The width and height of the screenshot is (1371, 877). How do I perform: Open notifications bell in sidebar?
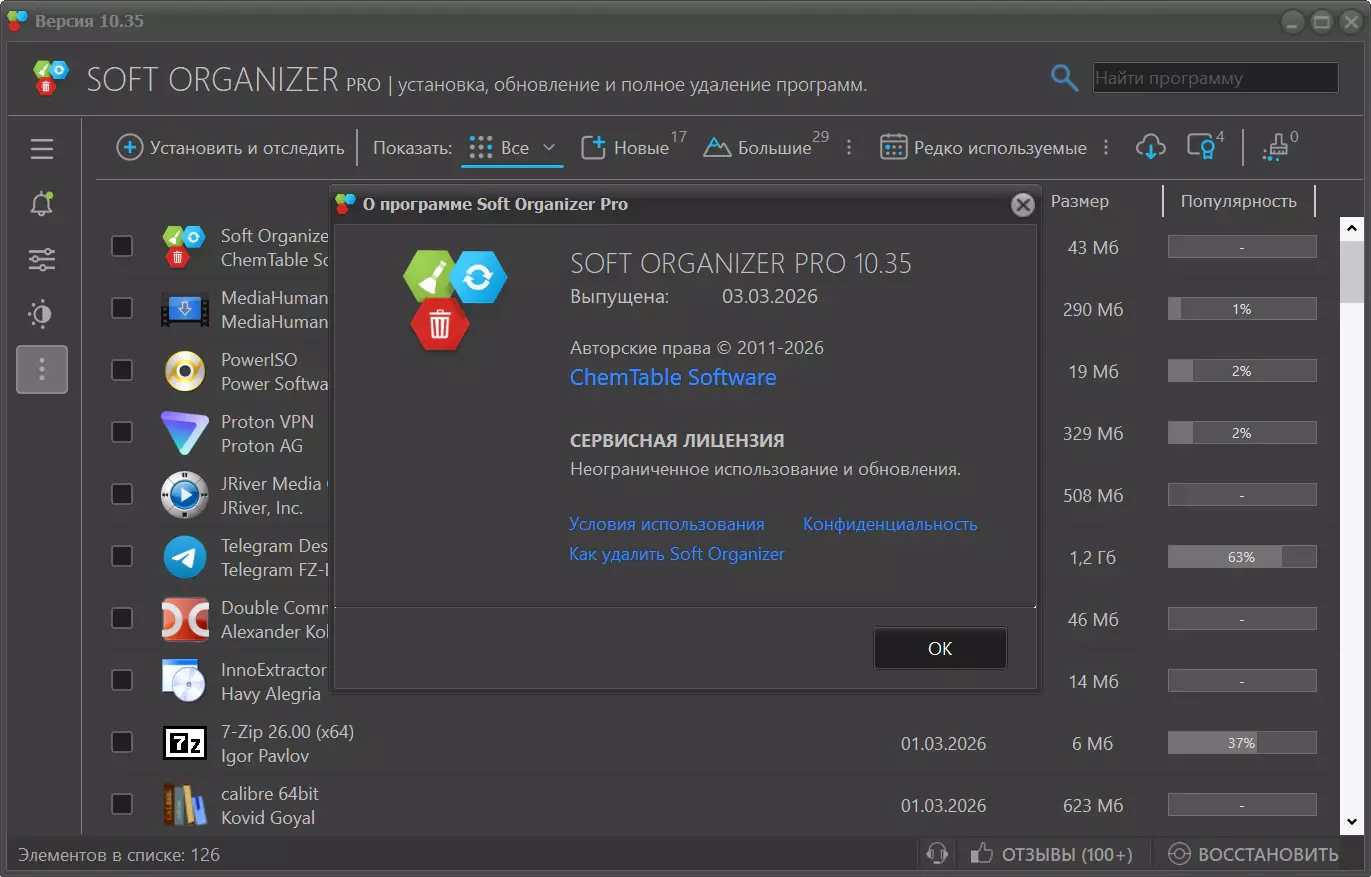(x=41, y=204)
